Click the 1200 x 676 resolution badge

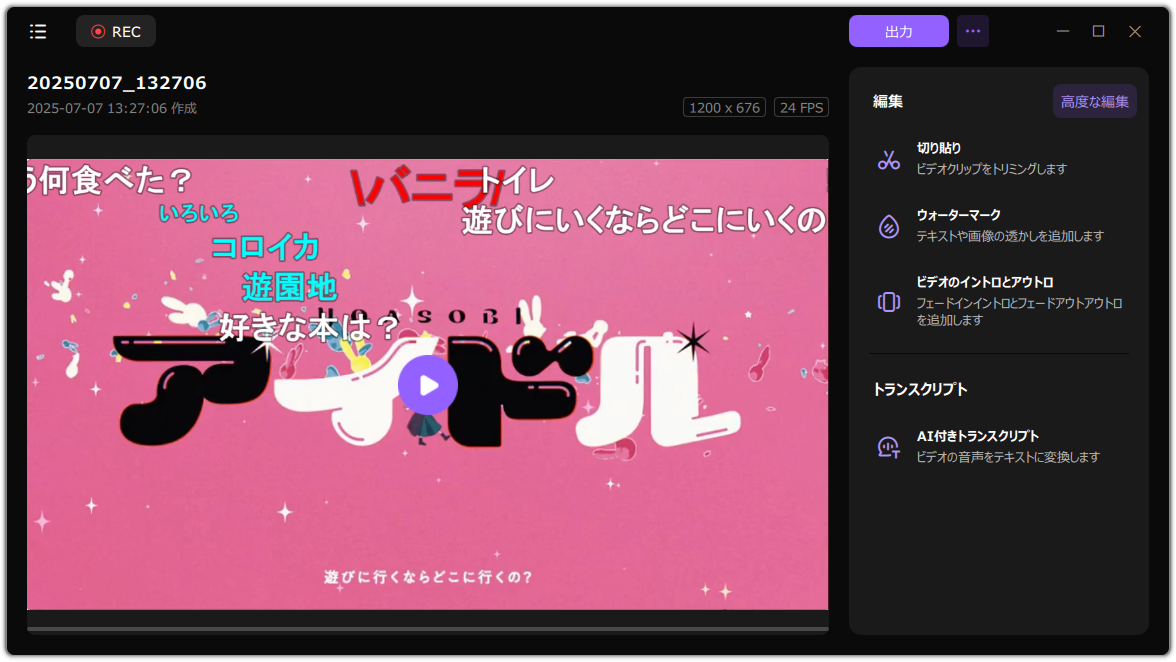724,107
